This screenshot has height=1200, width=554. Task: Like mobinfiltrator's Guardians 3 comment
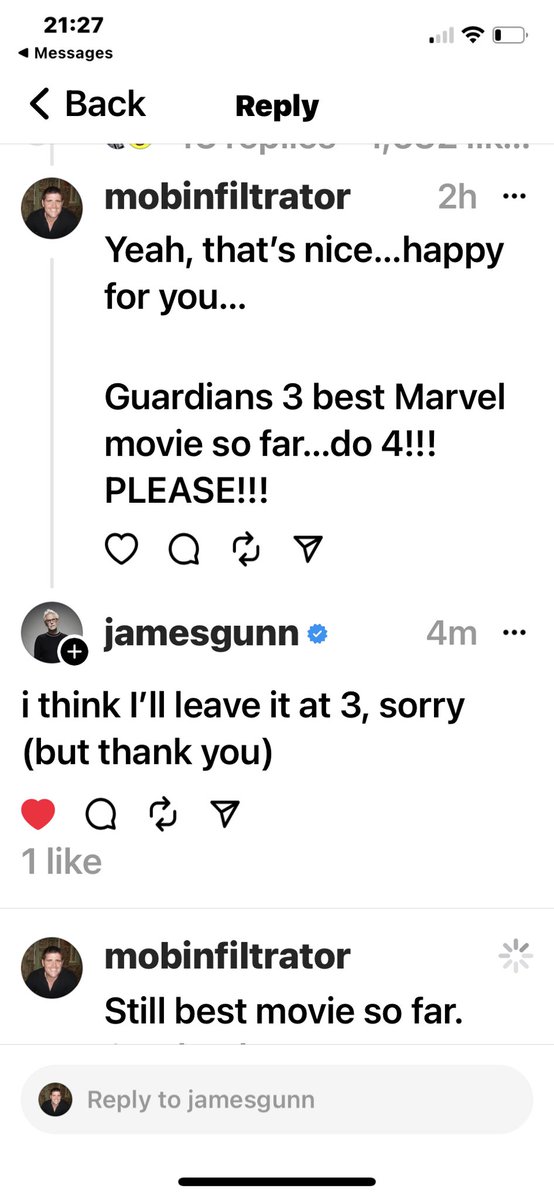pos(121,549)
